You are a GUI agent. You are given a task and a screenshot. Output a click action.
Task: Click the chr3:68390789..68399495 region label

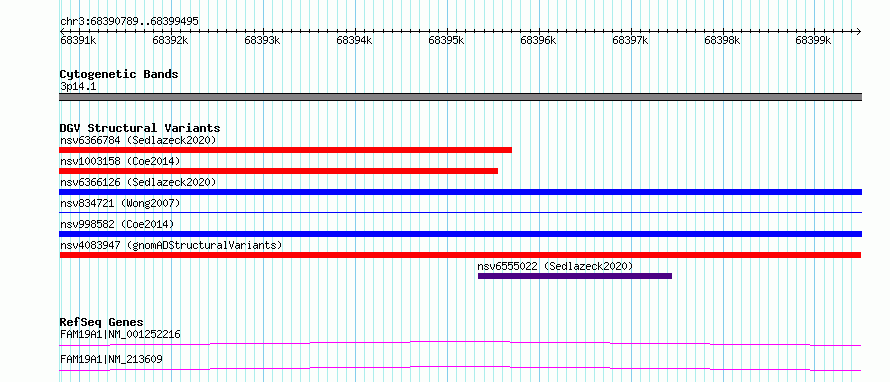pos(129,22)
